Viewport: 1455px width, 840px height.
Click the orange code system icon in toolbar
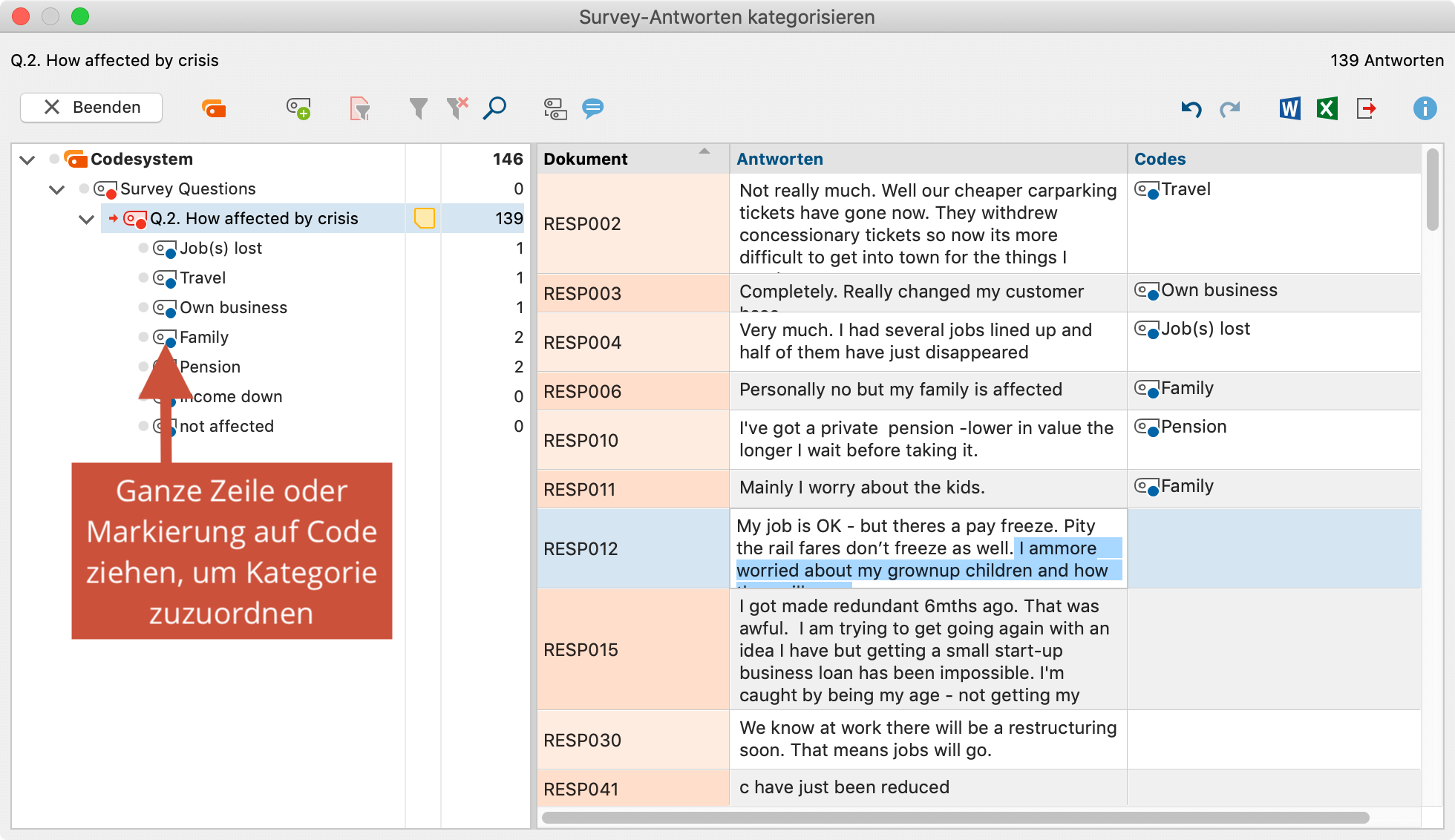pos(214,108)
